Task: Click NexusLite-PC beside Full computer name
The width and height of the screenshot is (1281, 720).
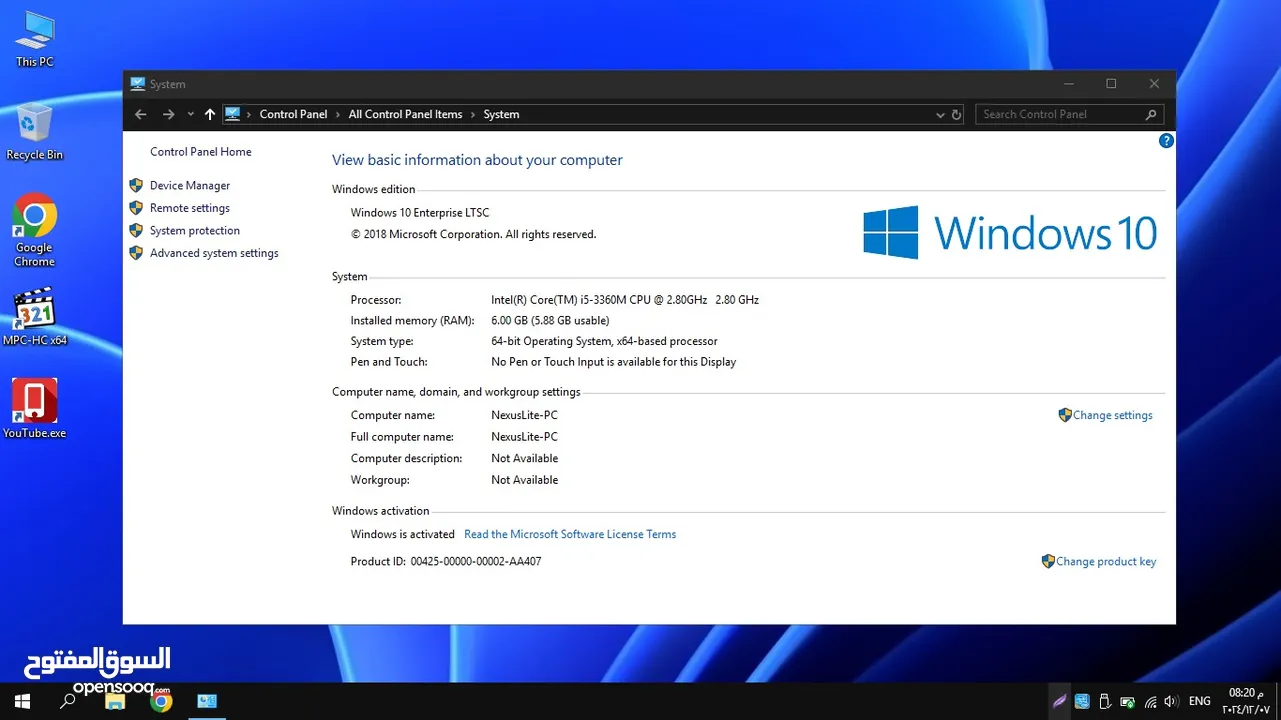Action: (x=524, y=437)
